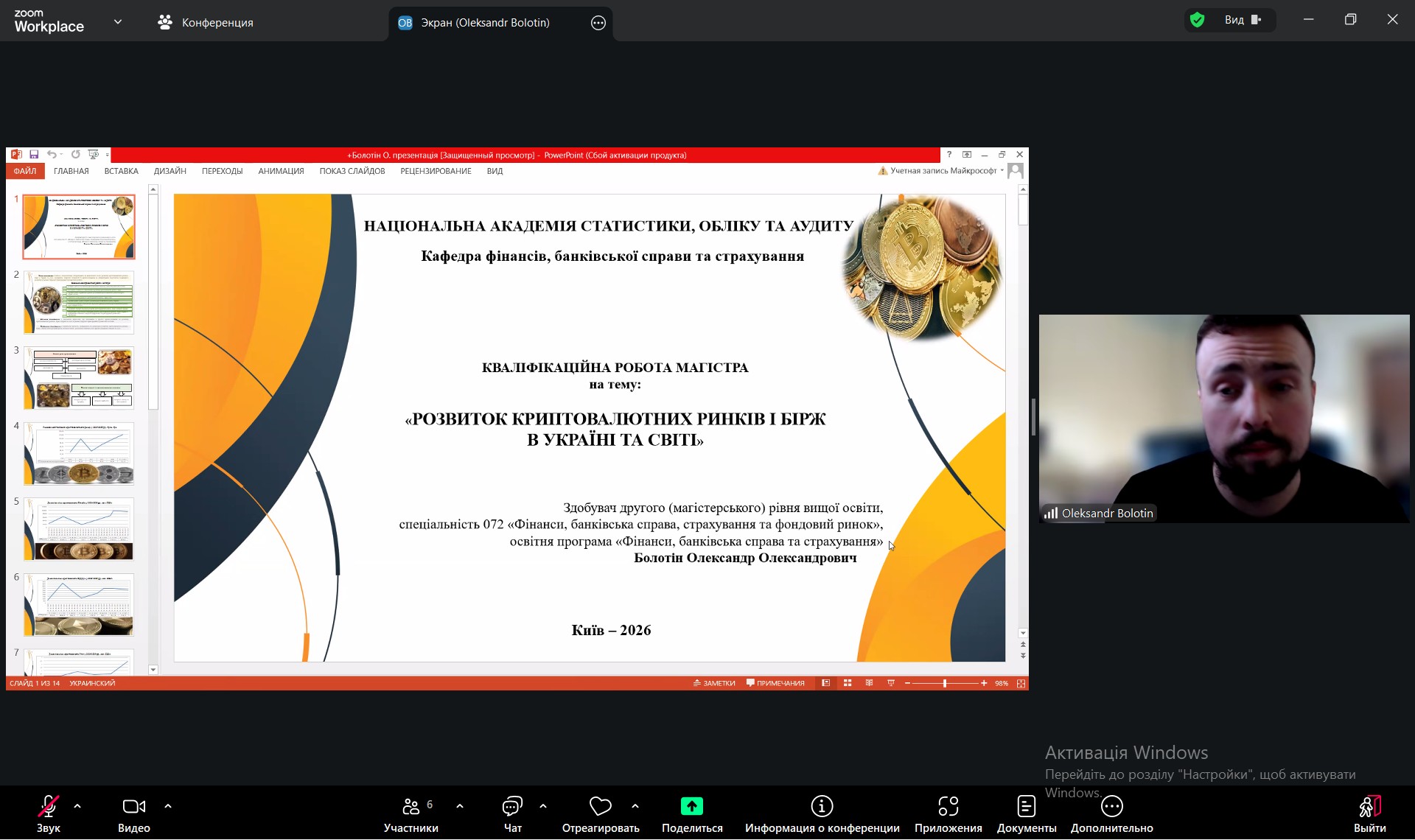Switch to Конференция tab
The height and width of the screenshot is (840, 1415).
[x=205, y=23]
